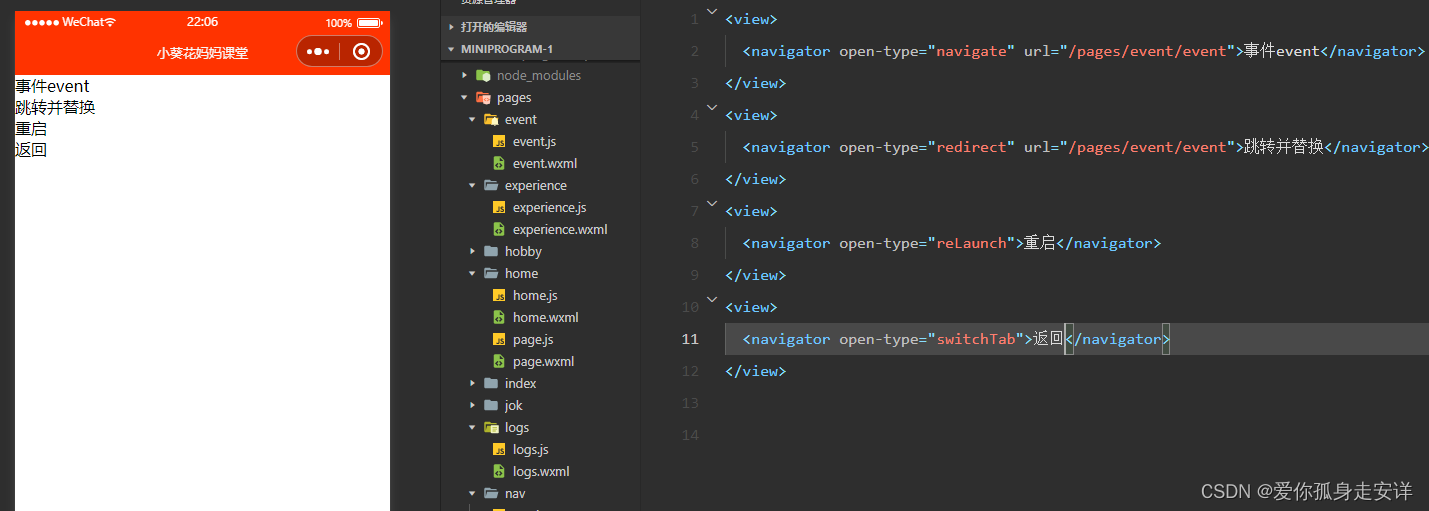This screenshot has width=1429, height=511.
Task: Open home.js file
Action: click(535, 295)
